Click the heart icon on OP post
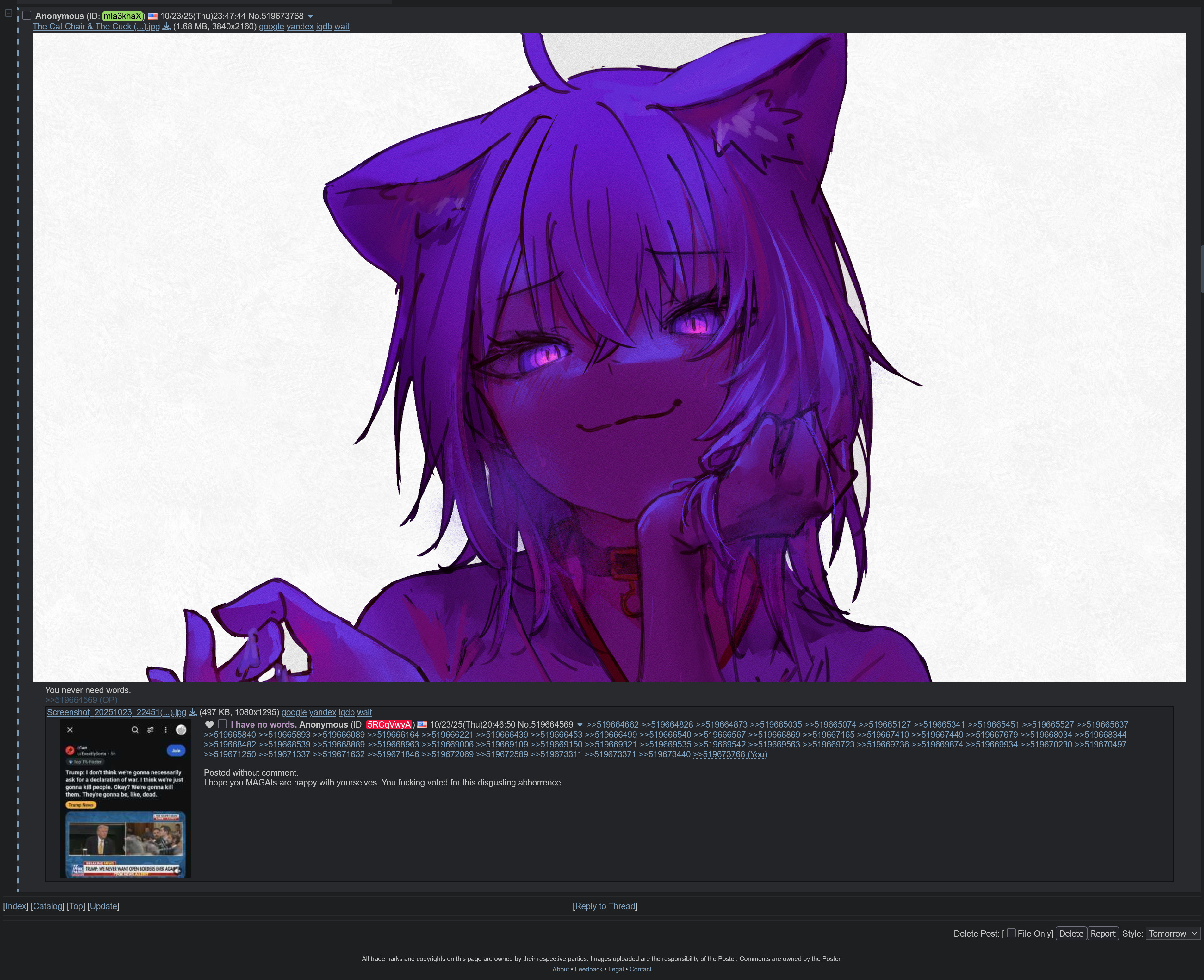Image resolution: width=1204 pixels, height=980 pixels. coord(209,724)
